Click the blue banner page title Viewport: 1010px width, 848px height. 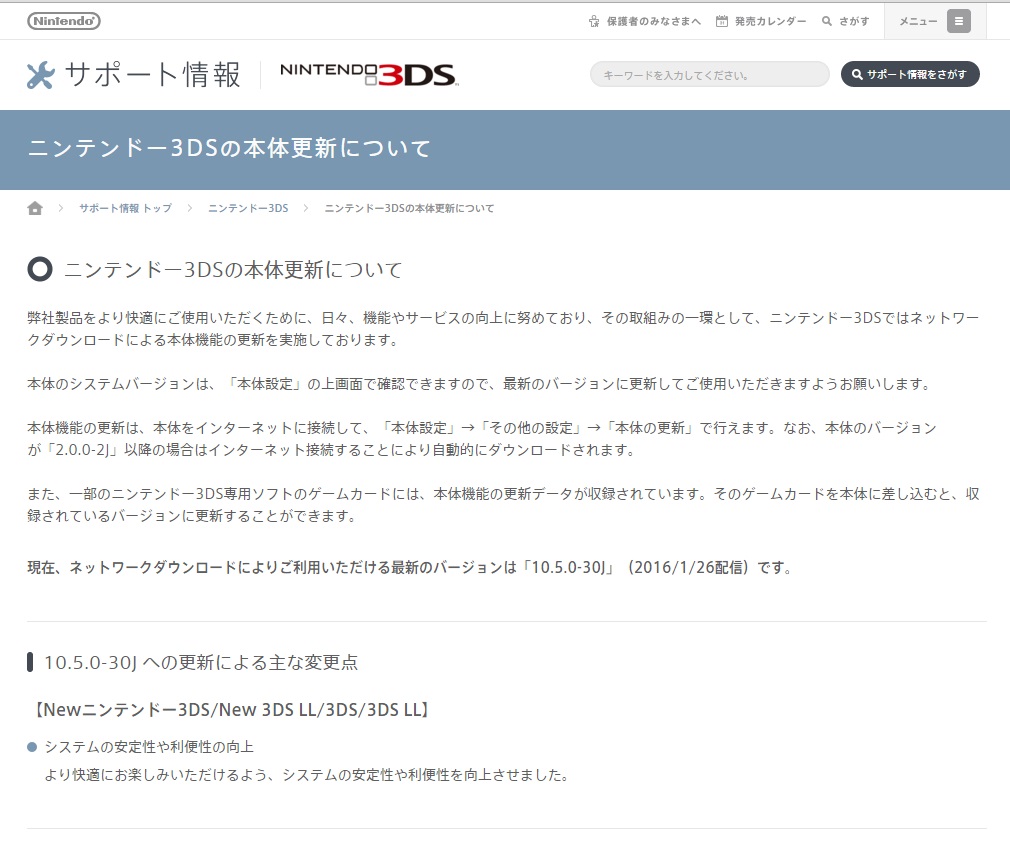tap(229, 148)
